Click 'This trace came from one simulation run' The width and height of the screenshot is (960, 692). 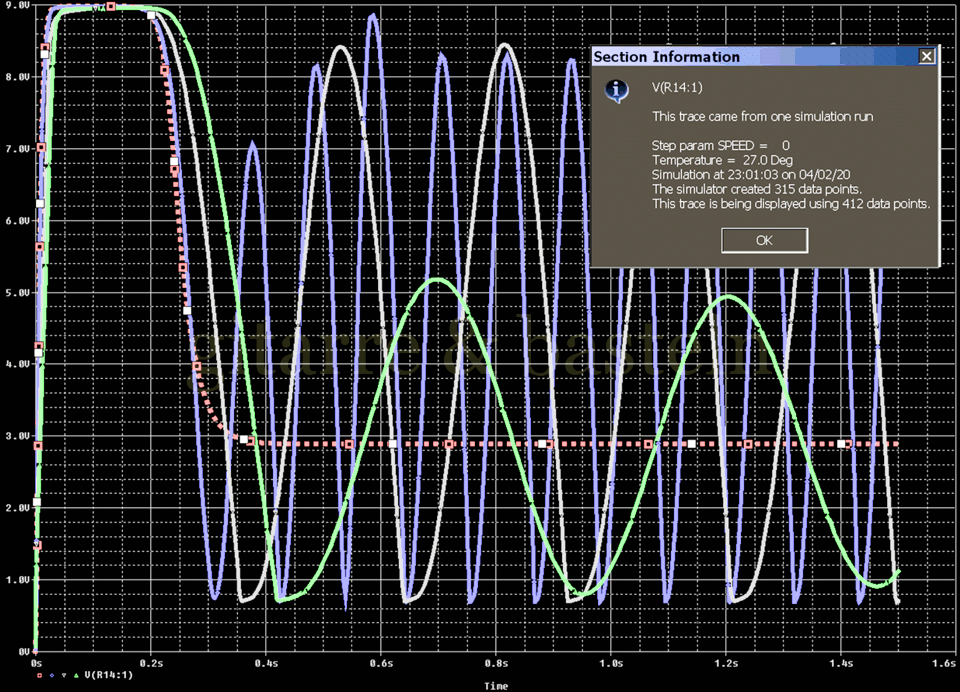[762, 116]
